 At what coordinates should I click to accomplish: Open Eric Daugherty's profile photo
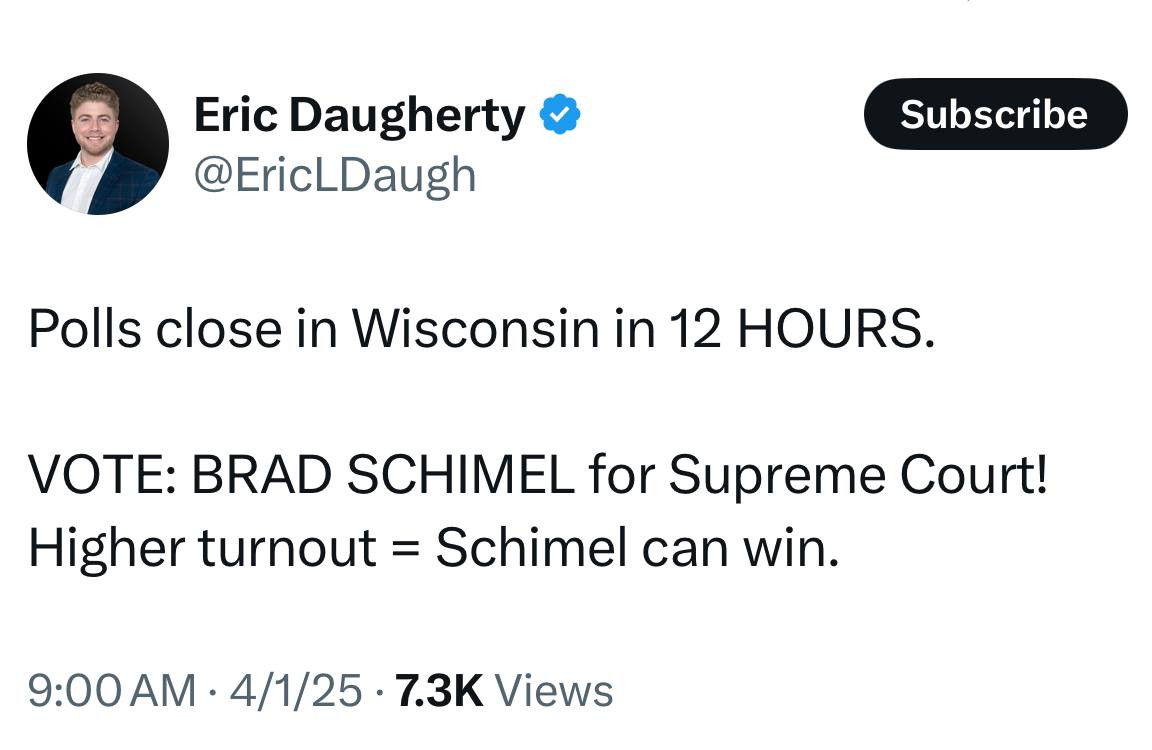coord(98,144)
